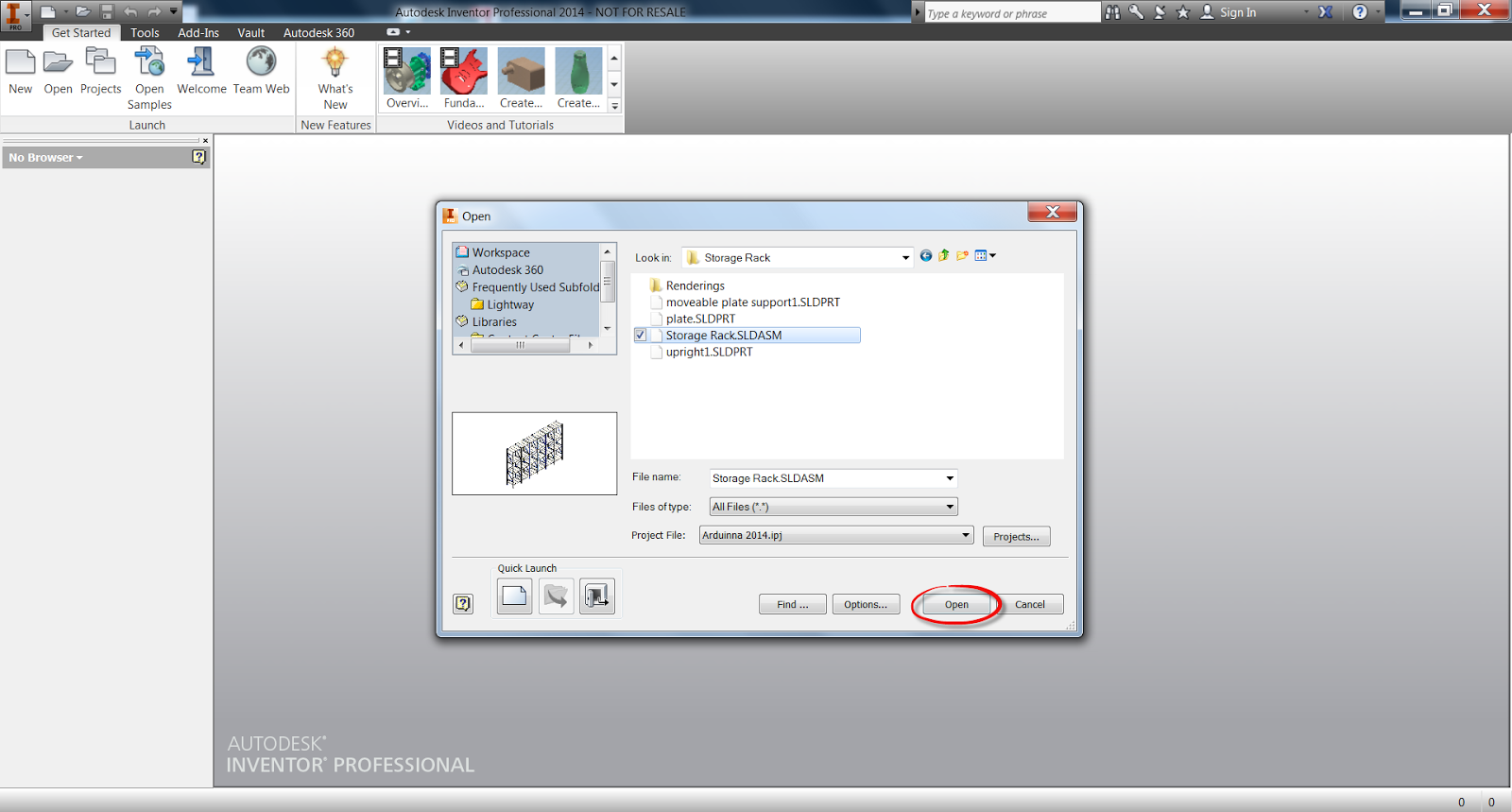1512x812 pixels.
Task: Expand the videos gallery list
Action: pyautogui.click(x=614, y=106)
